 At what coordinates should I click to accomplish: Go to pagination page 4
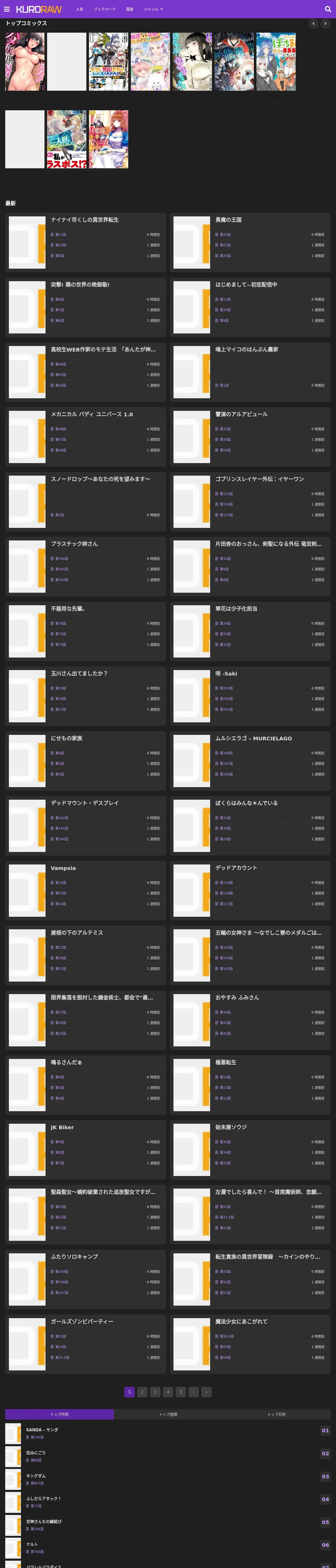pos(168,1392)
